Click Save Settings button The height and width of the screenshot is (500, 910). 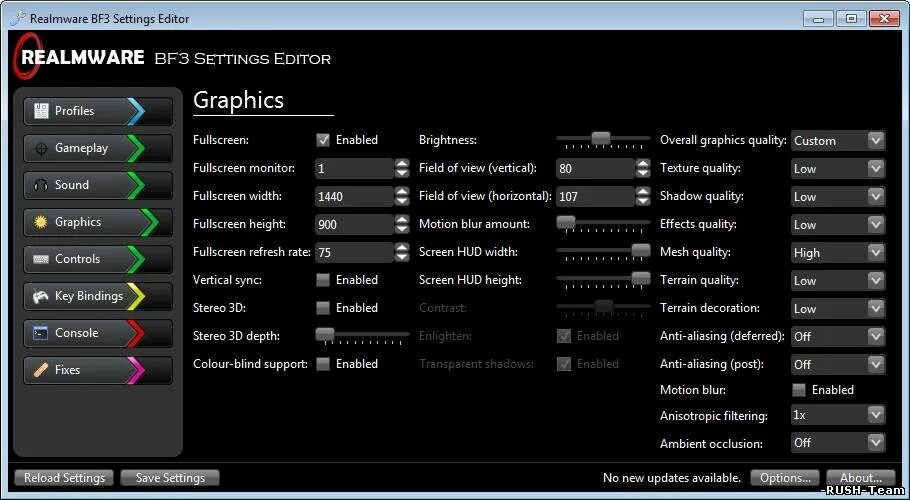pos(170,478)
